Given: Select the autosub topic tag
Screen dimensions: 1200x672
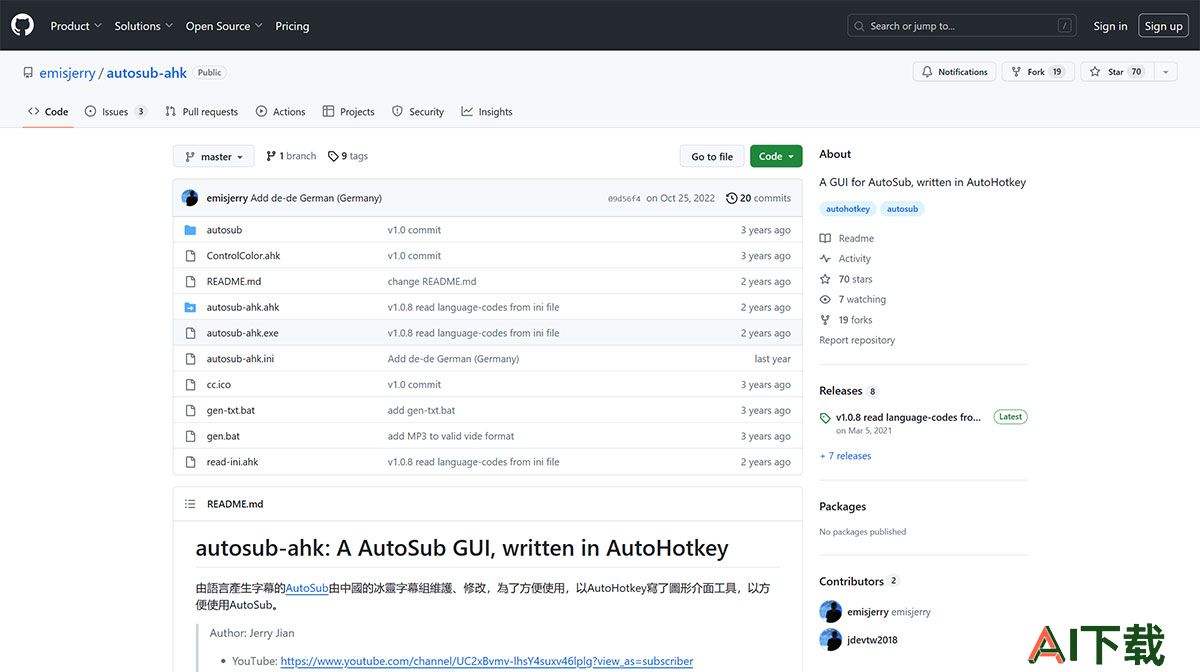Looking at the screenshot, I should click(902, 209).
